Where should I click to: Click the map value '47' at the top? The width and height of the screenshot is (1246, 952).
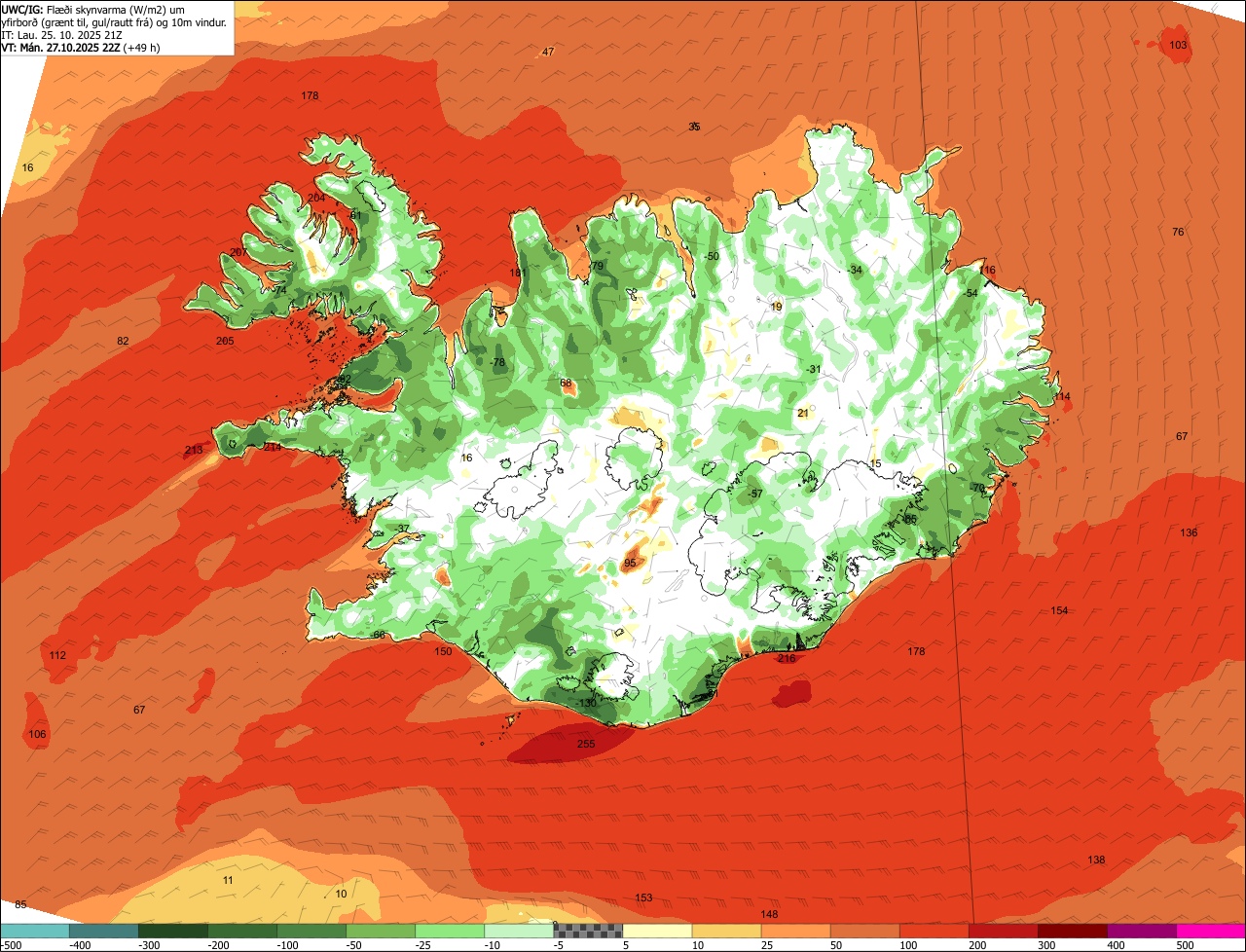(548, 52)
